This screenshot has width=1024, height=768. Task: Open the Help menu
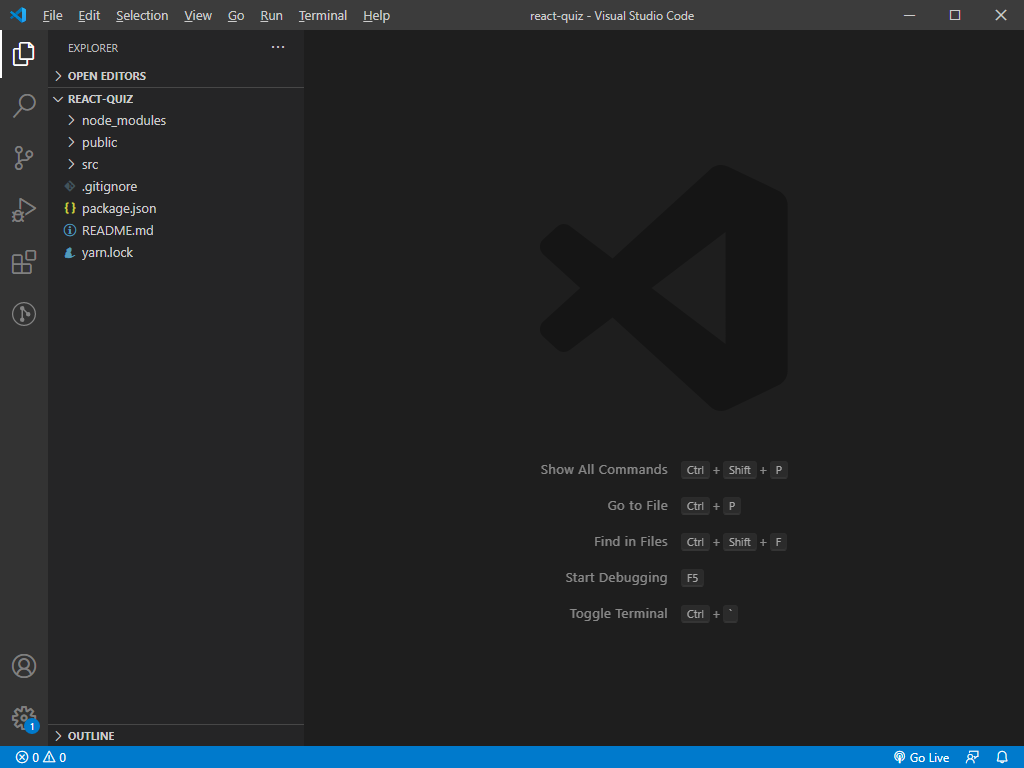coord(376,16)
